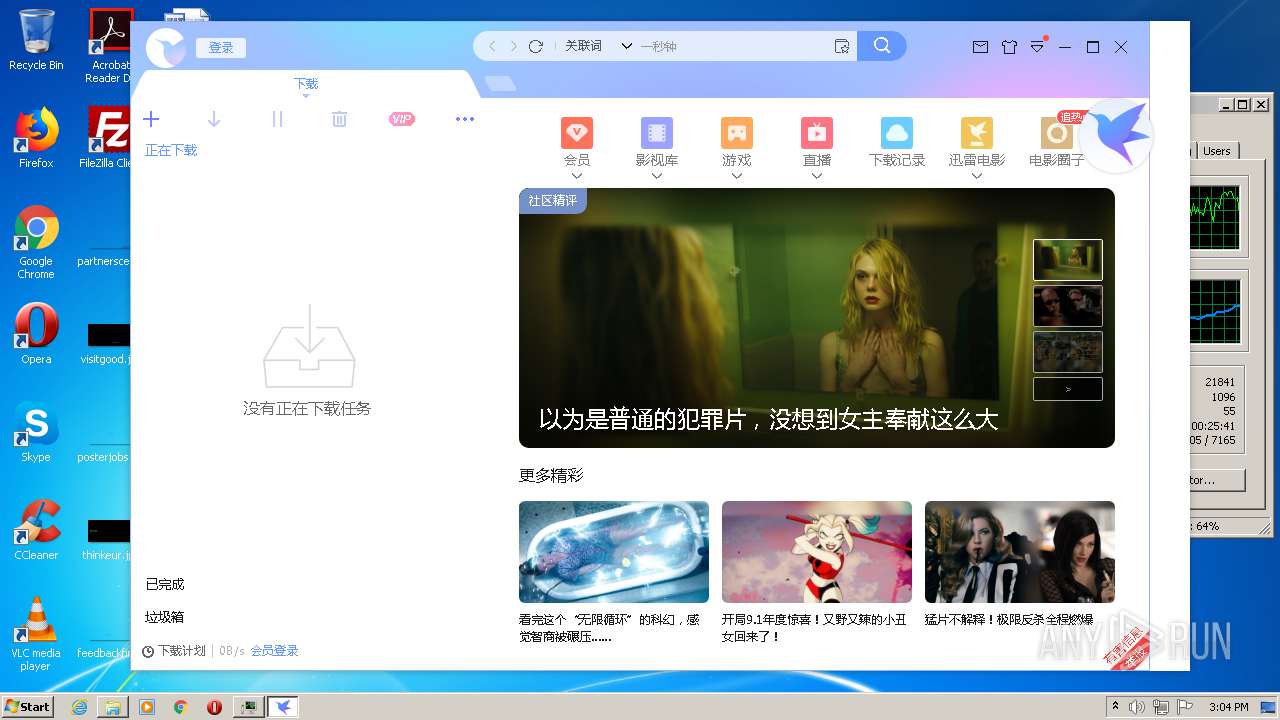The image size is (1280, 720).
Task: Open Firefox desktop shortcut
Action: point(36,138)
